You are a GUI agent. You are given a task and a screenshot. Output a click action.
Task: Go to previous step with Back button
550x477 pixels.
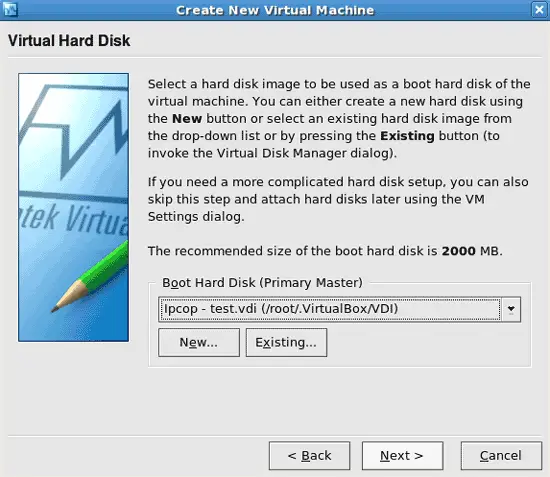pos(309,456)
